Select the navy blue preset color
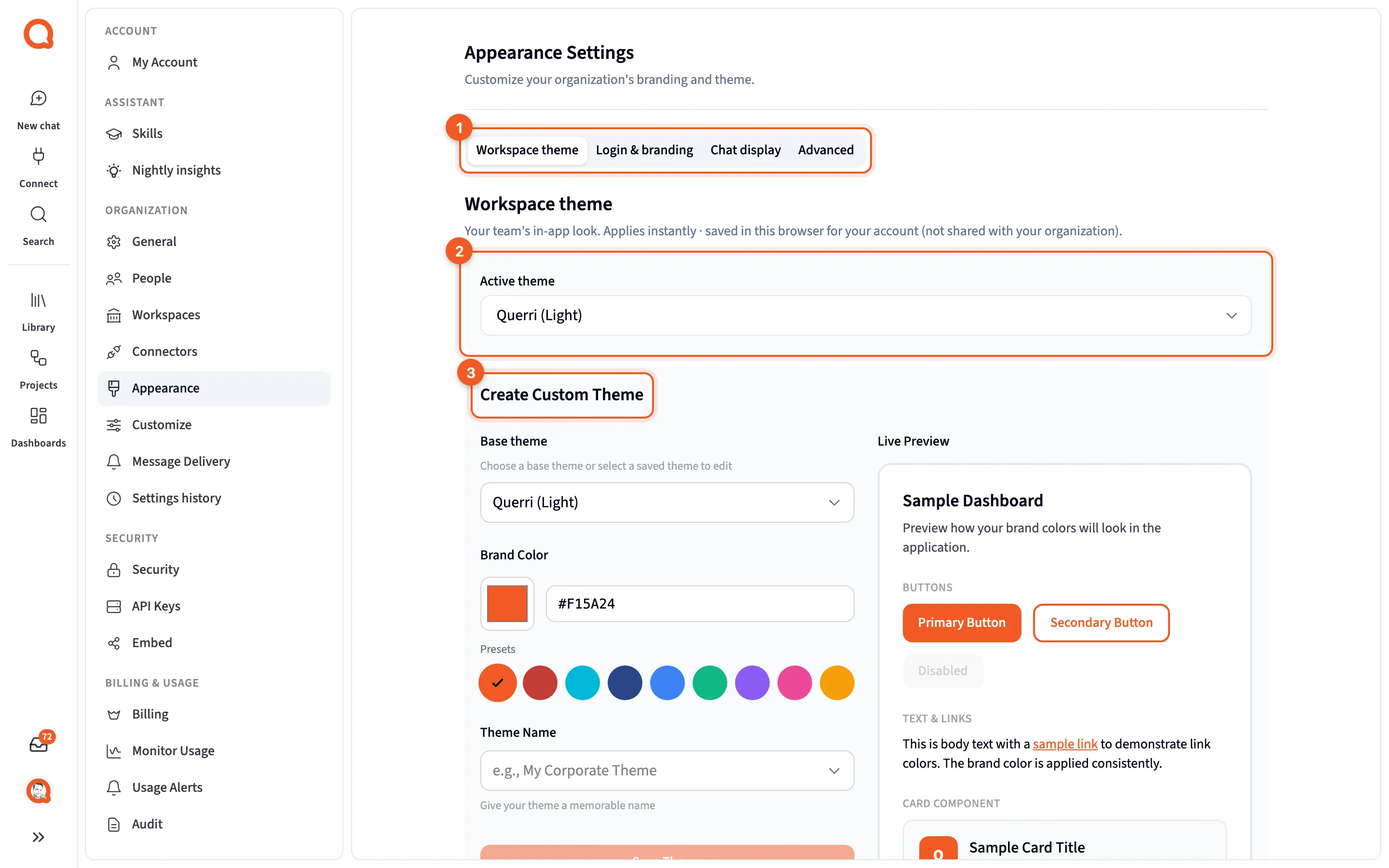Screen dimensions: 1389x868 pyautogui.click(x=625, y=682)
